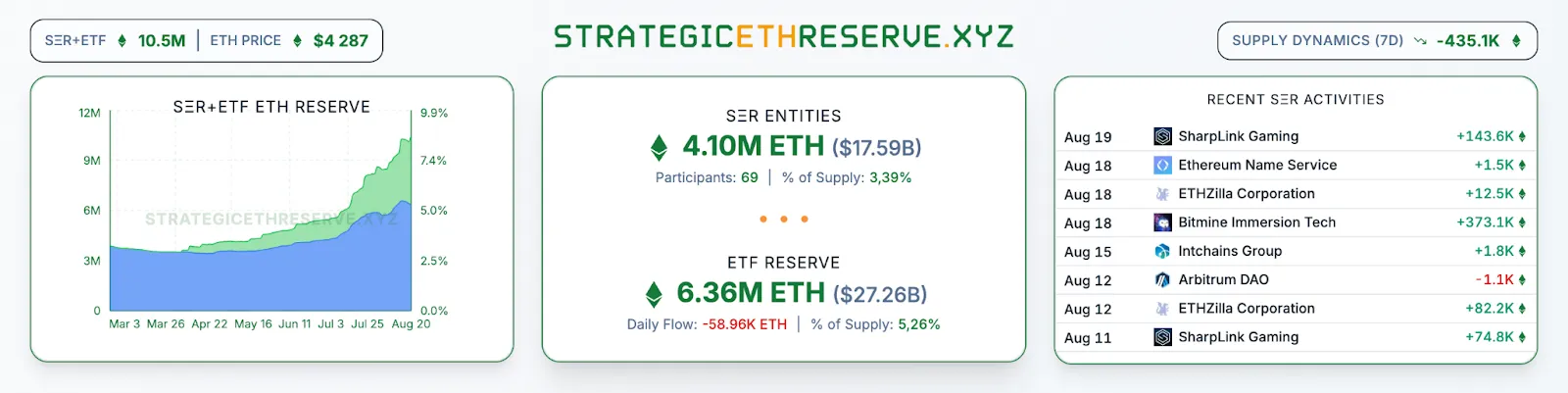Screen dimensions: 1568x393
Task: Click the three orange dots separator
Action: coord(784,220)
